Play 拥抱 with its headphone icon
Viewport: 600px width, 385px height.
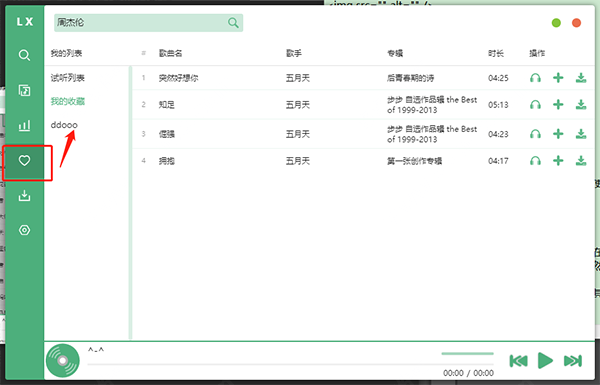535,161
